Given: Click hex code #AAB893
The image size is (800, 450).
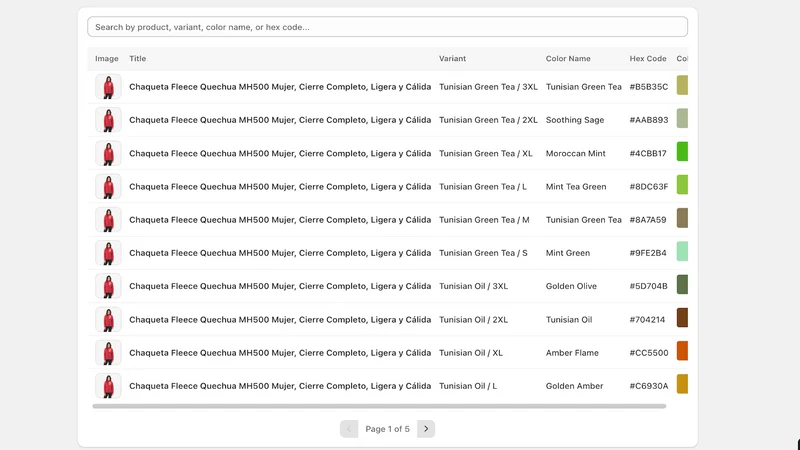Looking at the screenshot, I should 648,120.
